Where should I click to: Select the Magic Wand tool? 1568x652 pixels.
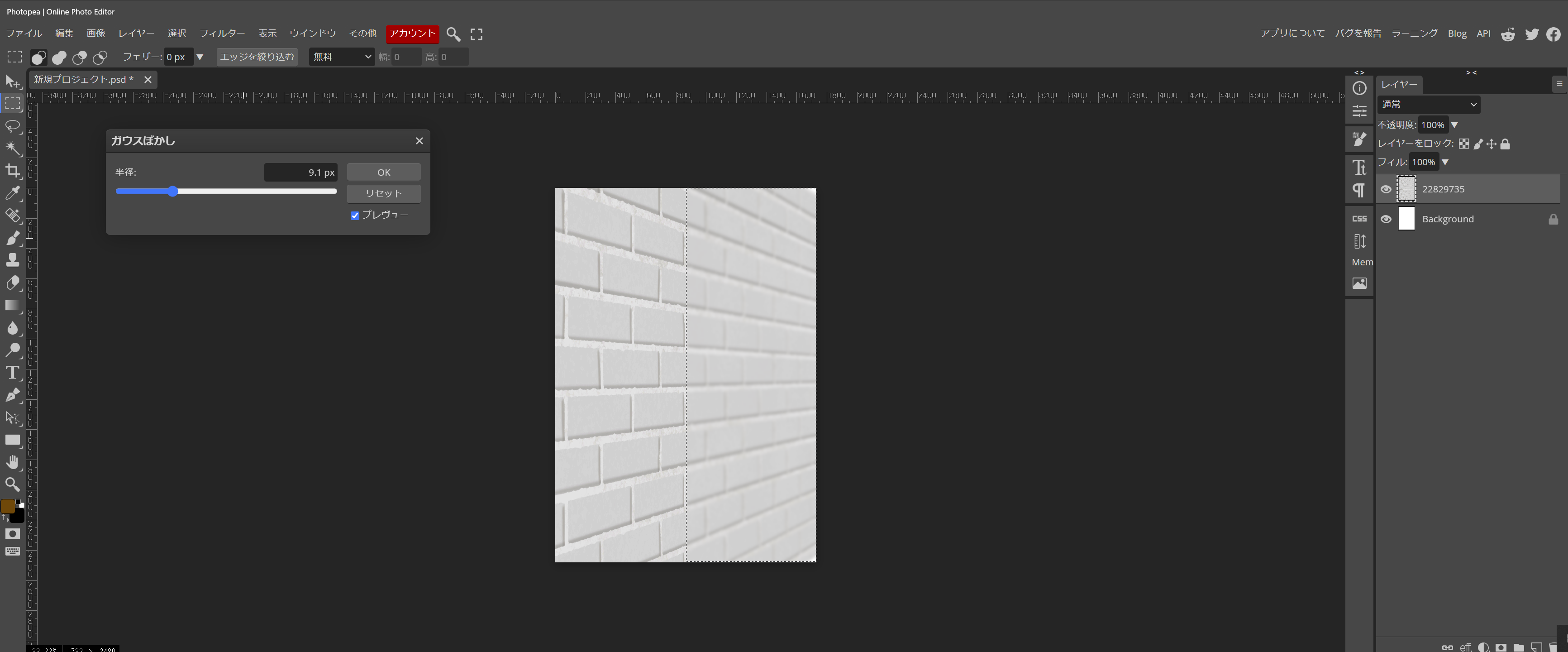pos(12,149)
